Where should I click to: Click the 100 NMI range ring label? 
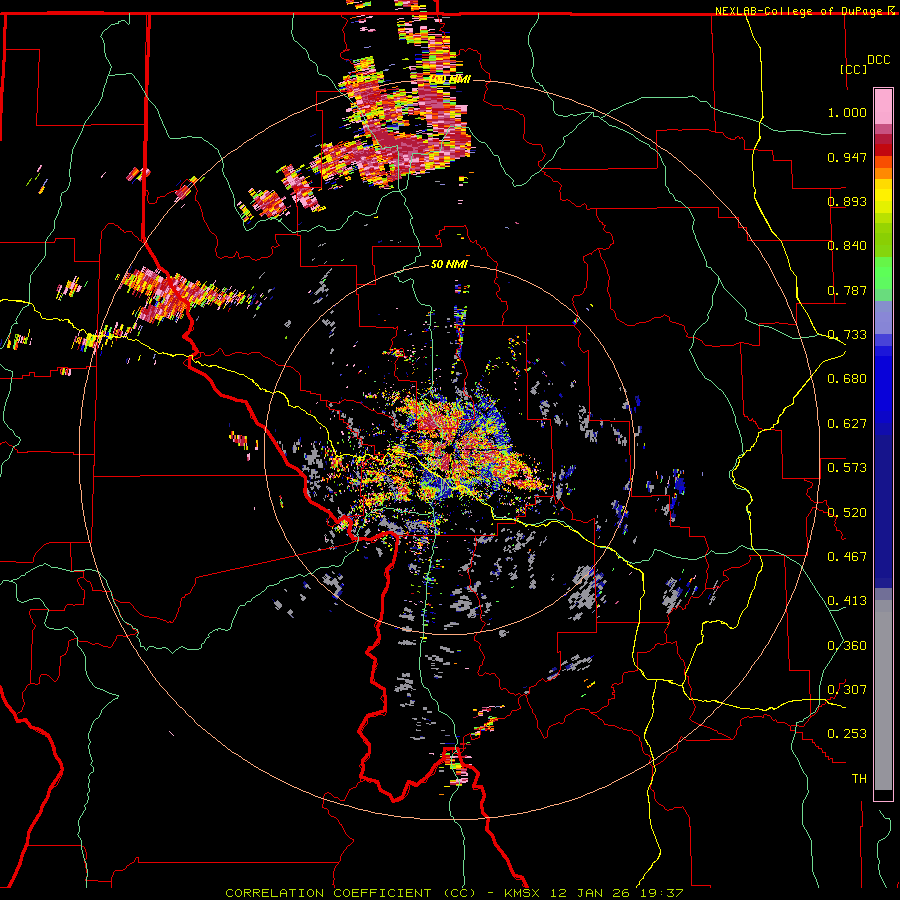coord(450,79)
